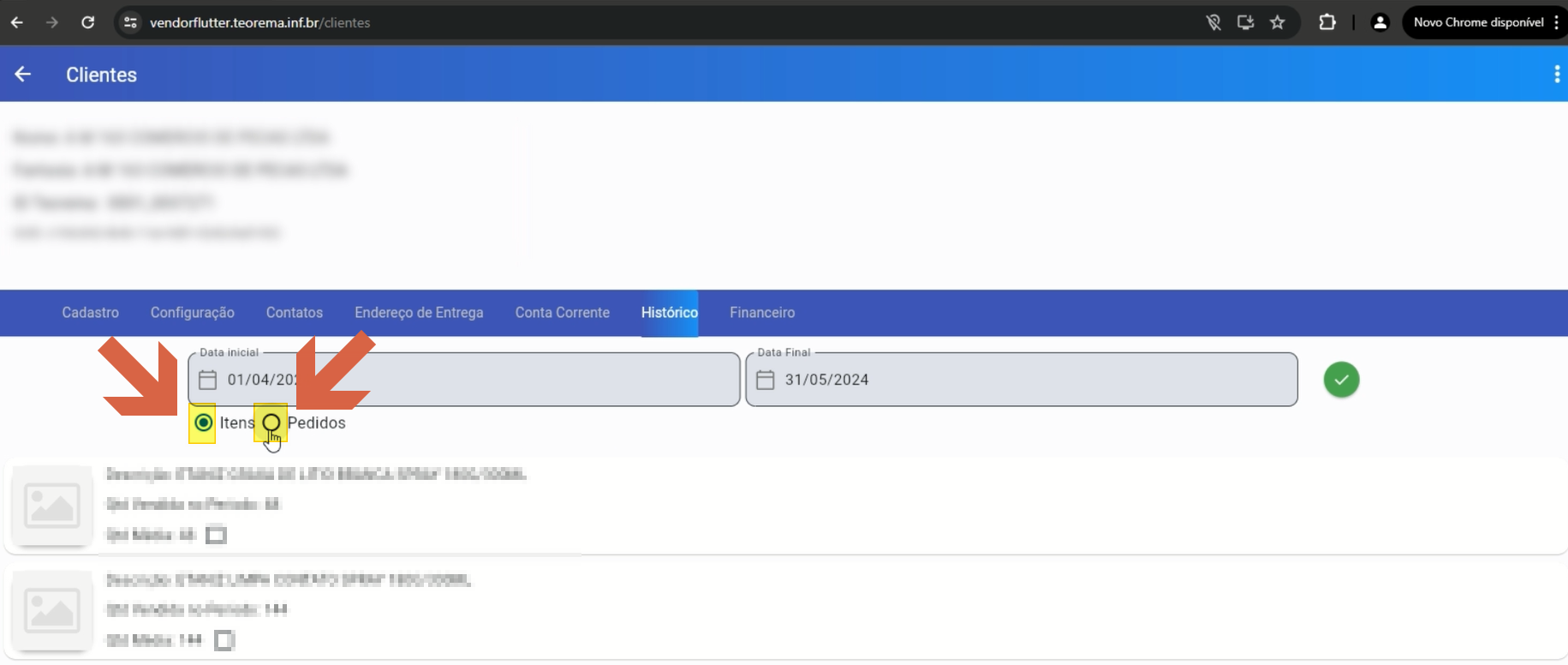Click the browser back arrow
1568x665 pixels.
(x=17, y=22)
